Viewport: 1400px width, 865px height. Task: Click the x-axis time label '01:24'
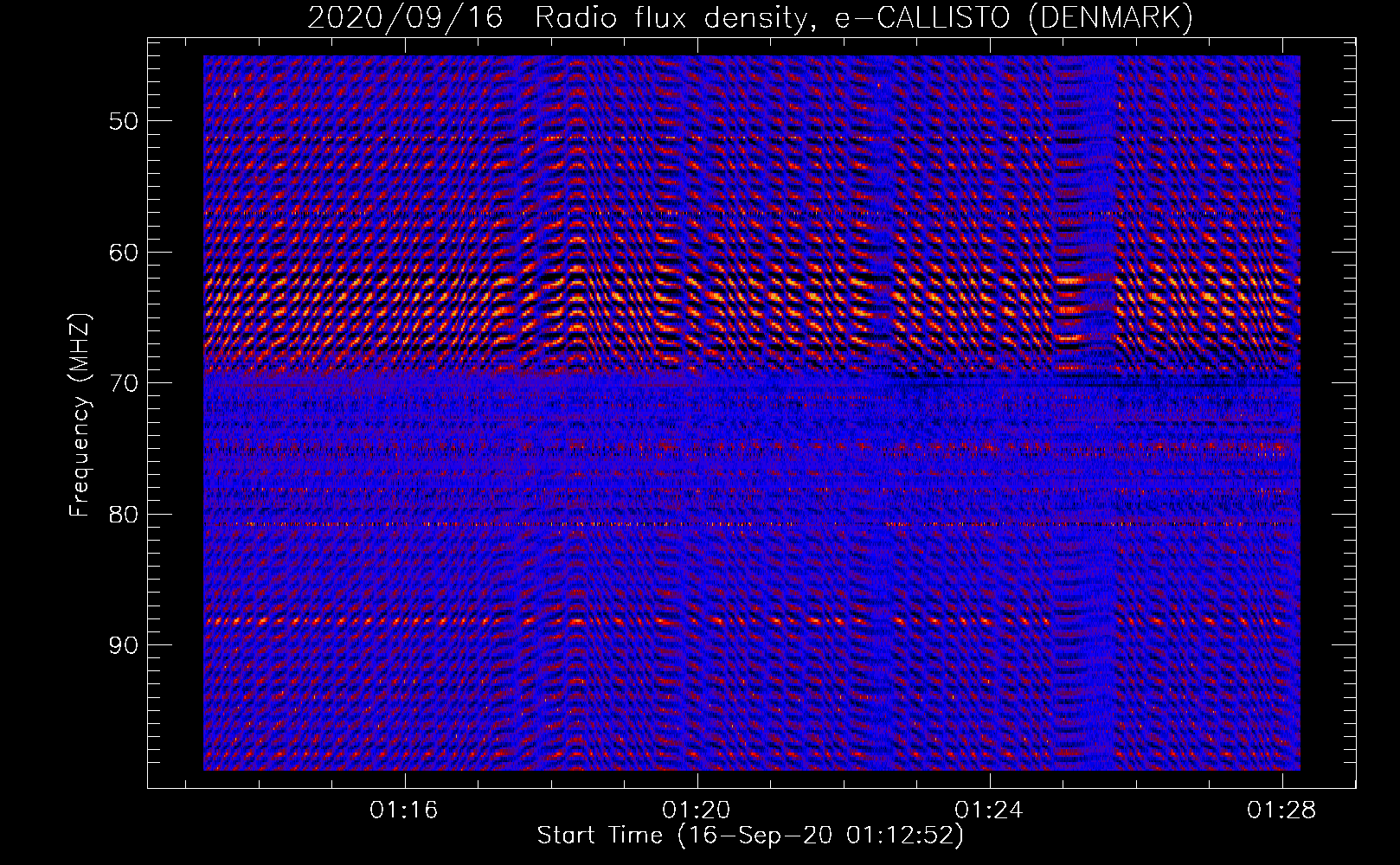(x=989, y=811)
